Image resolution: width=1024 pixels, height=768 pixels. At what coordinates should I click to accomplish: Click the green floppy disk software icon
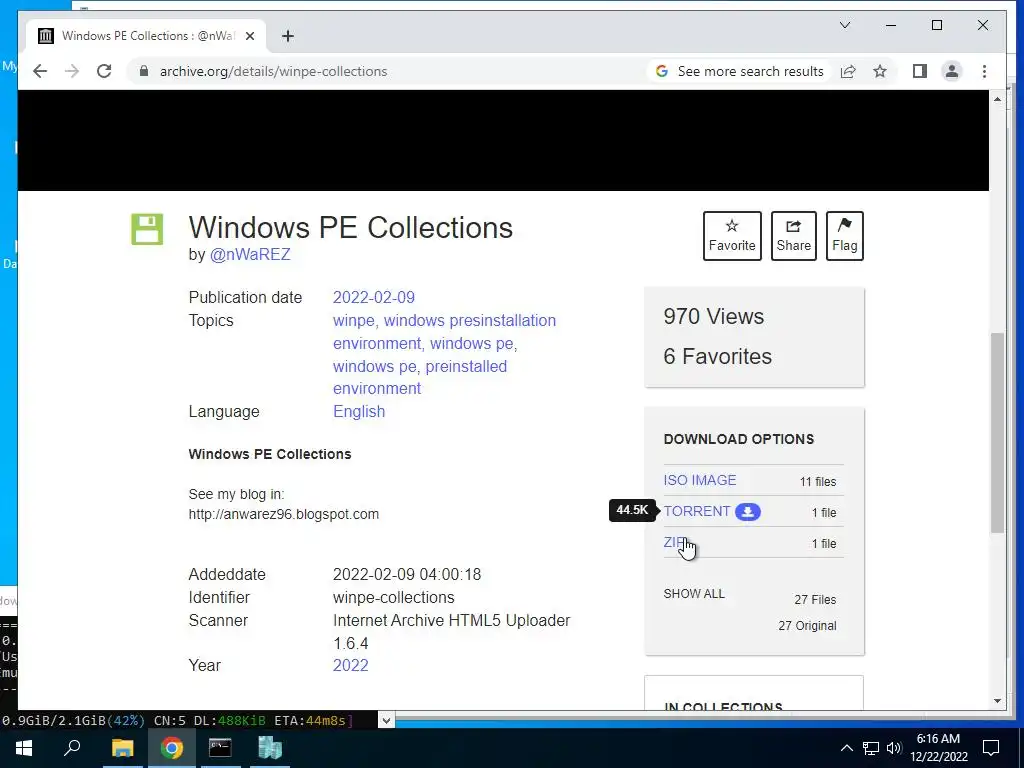(x=147, y=229)
